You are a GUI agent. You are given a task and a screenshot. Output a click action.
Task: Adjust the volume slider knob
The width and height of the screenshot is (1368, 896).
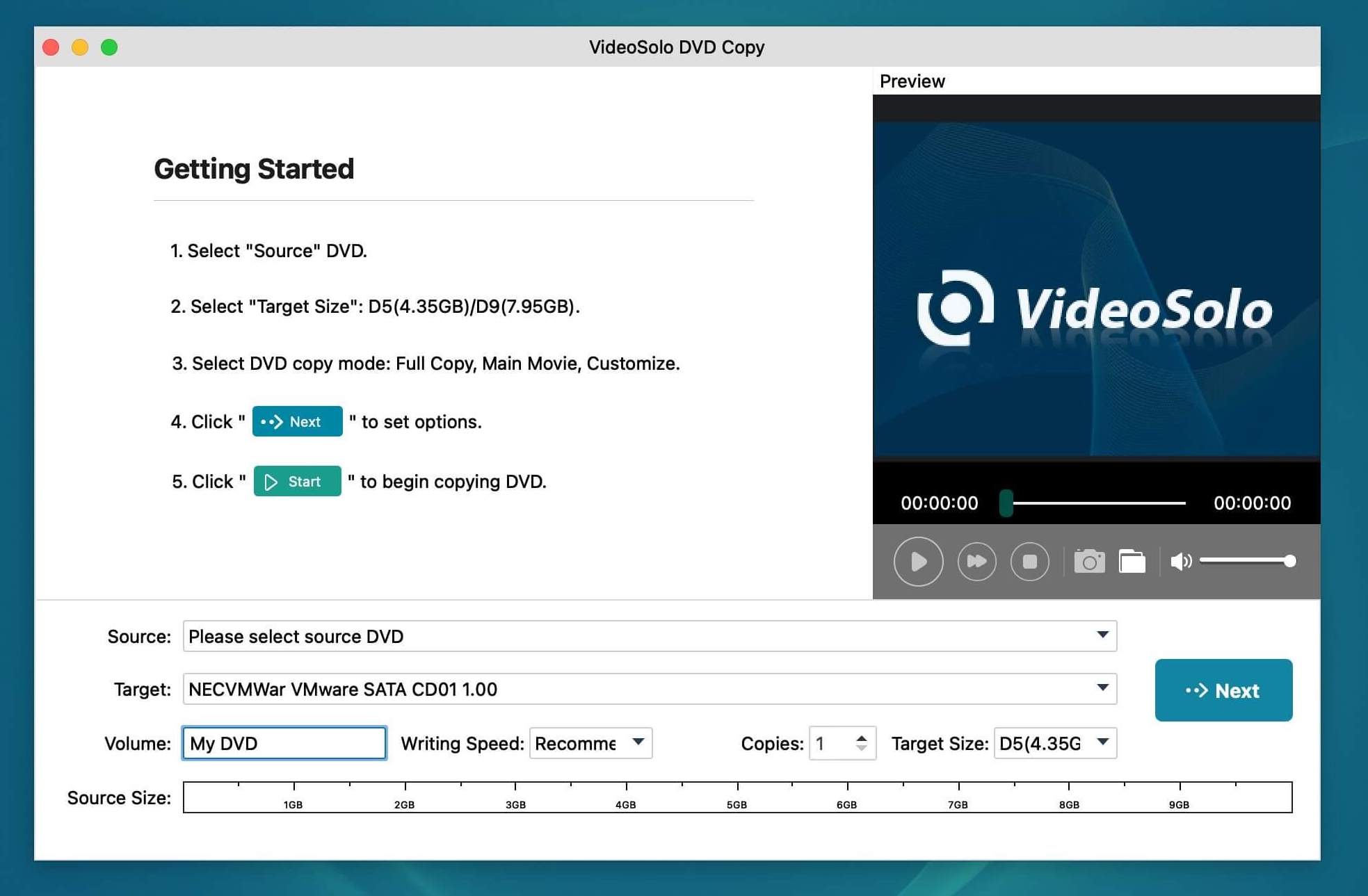tap(1289, 561)
